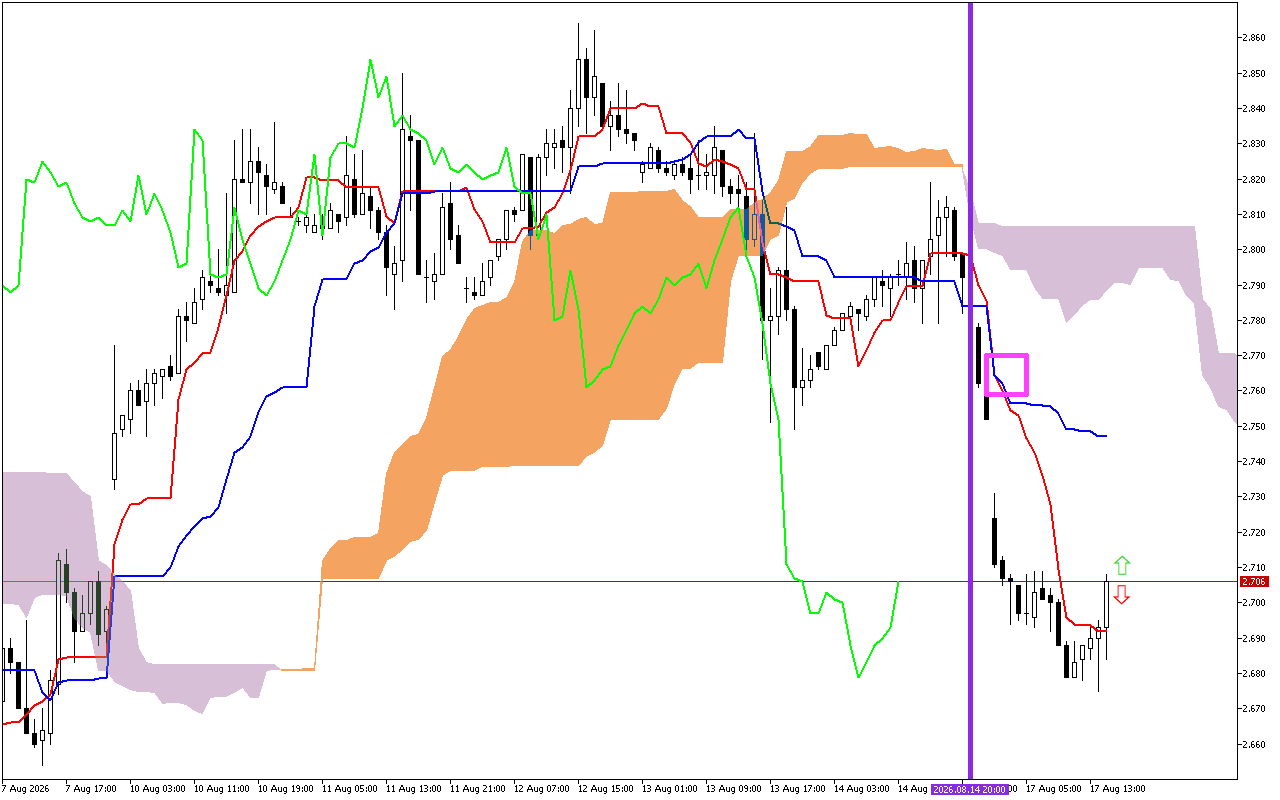Click the 2.770 price axis label
Viewport: 1280px width, 800px height.
click(x=1253, y=355)
